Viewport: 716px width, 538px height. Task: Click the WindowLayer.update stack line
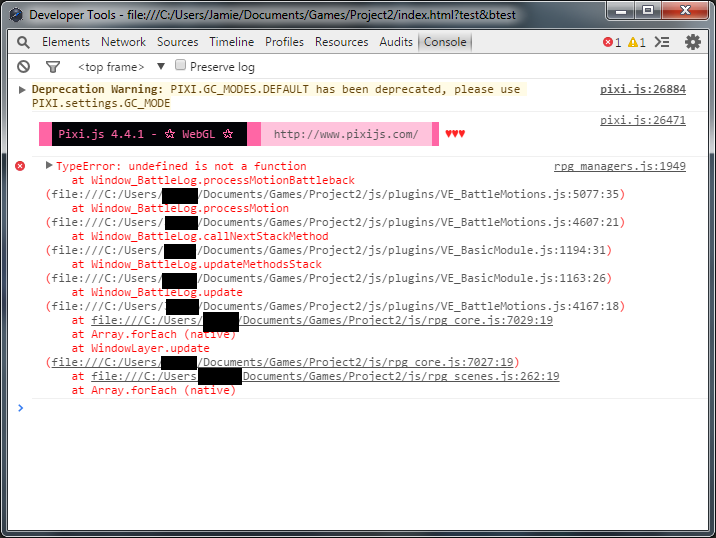pos(140,348)
